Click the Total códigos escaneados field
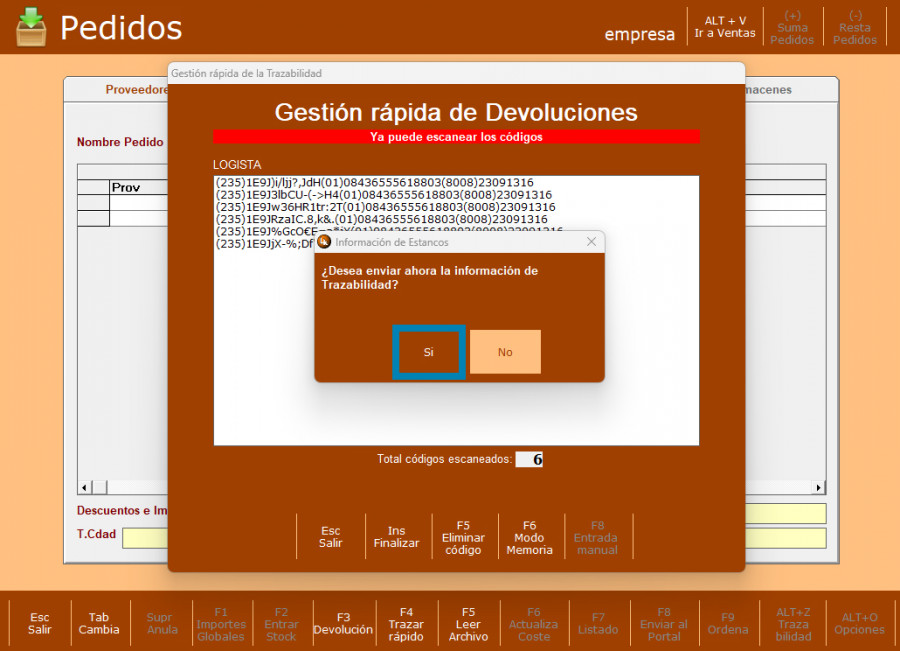Viewport: 900px width, 651px height. pos(529,460)
